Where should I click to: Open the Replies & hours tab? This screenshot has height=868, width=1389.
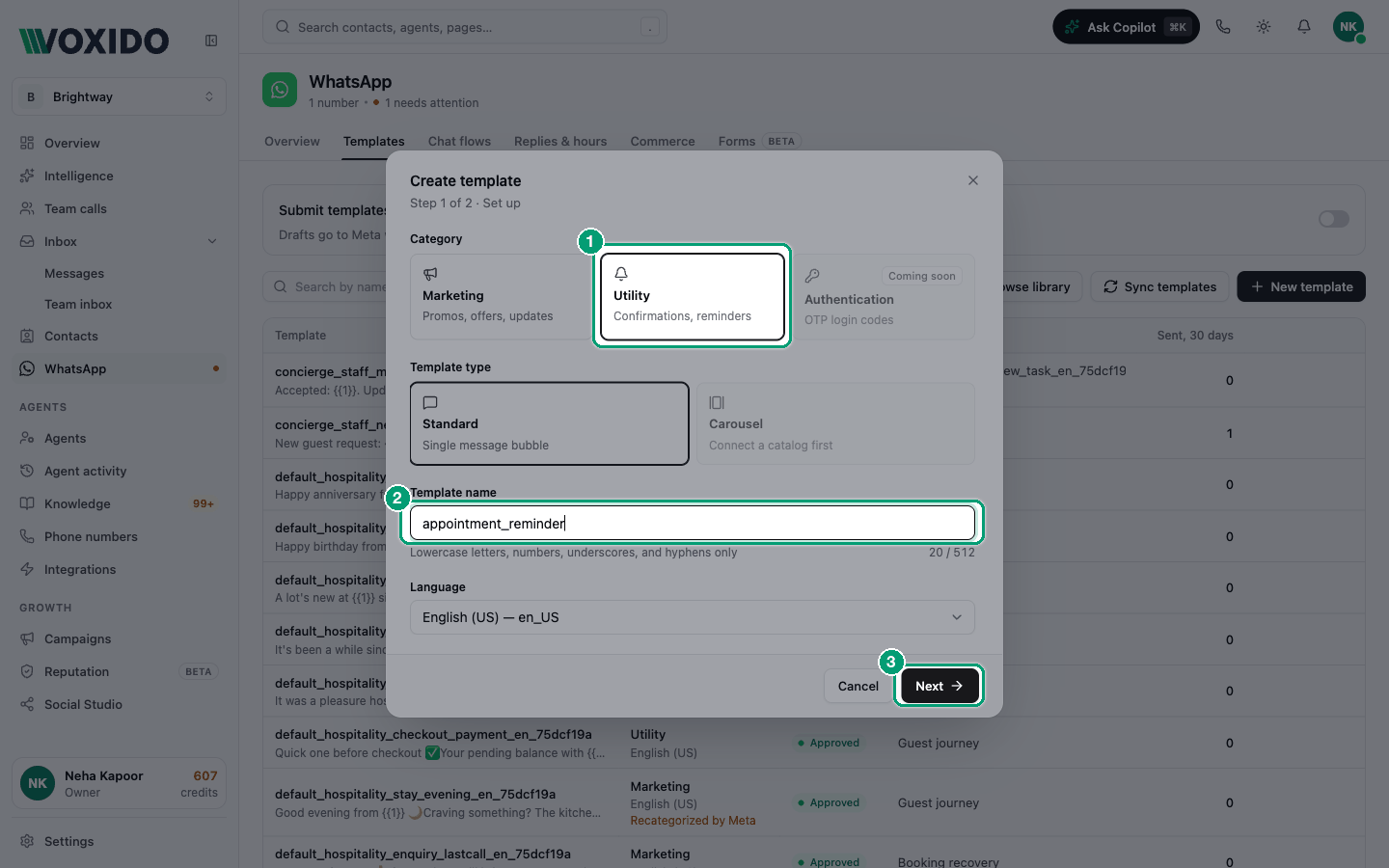tap(560, 141)
